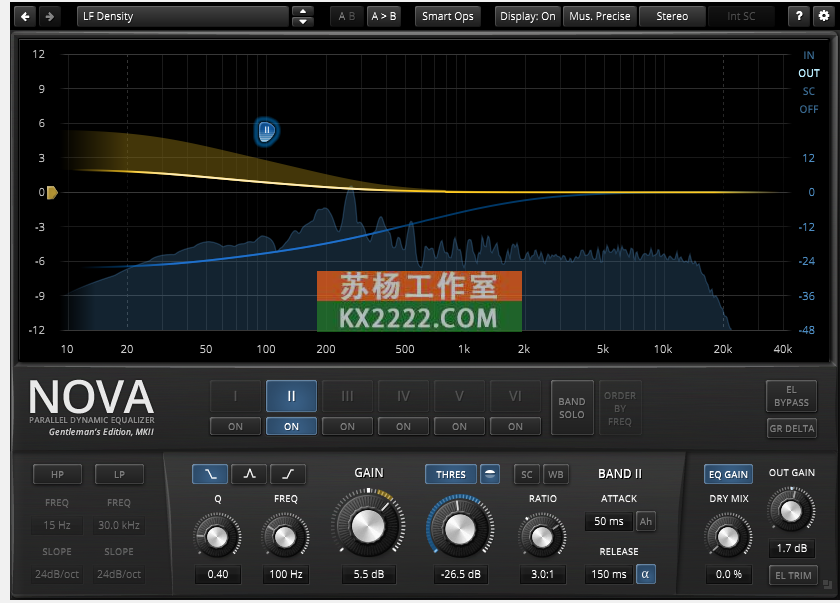The image size is (840, 603).
Task: Click the A > B copy button
Action: tap(384, 17)
